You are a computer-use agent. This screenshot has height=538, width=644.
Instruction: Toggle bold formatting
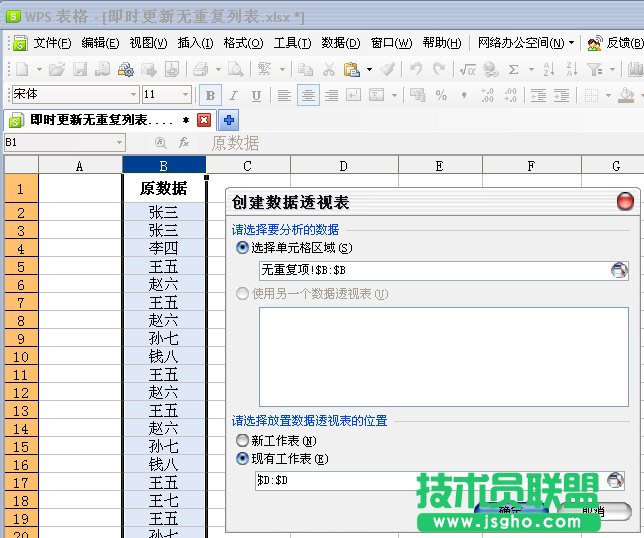point(210,95)
